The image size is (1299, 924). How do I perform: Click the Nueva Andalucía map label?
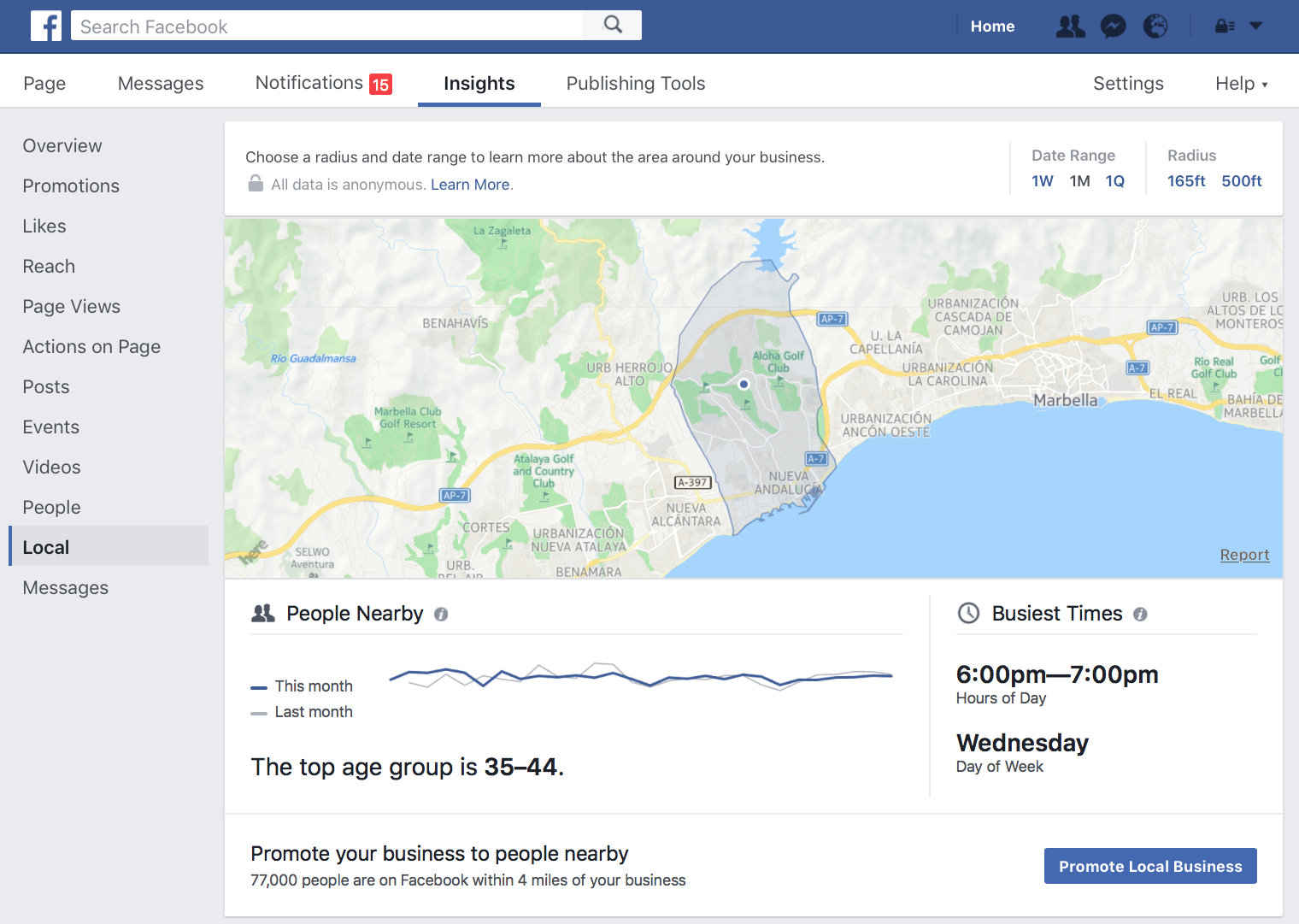tap(789, 483)
